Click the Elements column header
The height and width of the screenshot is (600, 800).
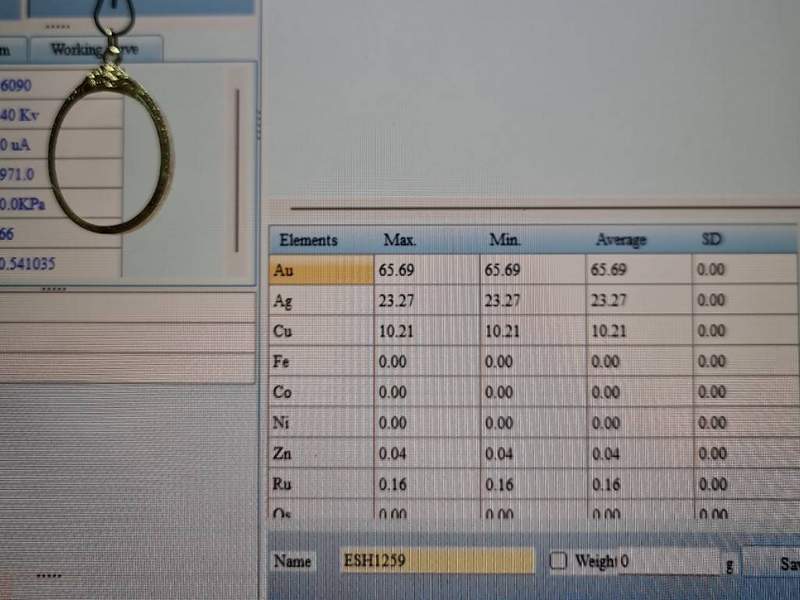[x=309, y=240]
